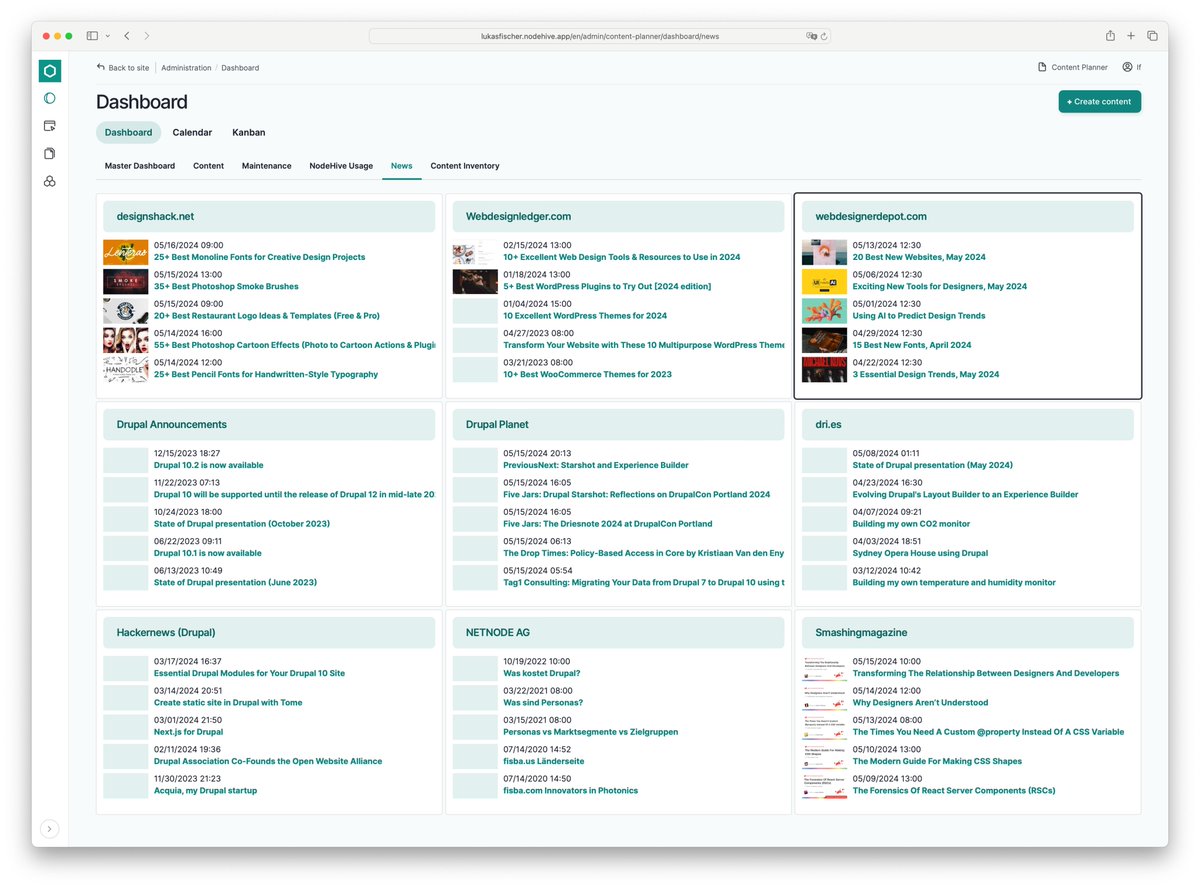Viewport: 1200px width, 889px height.
Task: Click thumbnail for Exciting New Tools for Designers
Action: click(825, 281)
